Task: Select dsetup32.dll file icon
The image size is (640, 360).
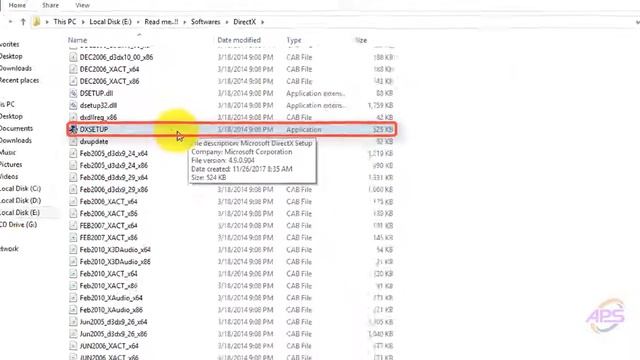Action: click(73, 105)
